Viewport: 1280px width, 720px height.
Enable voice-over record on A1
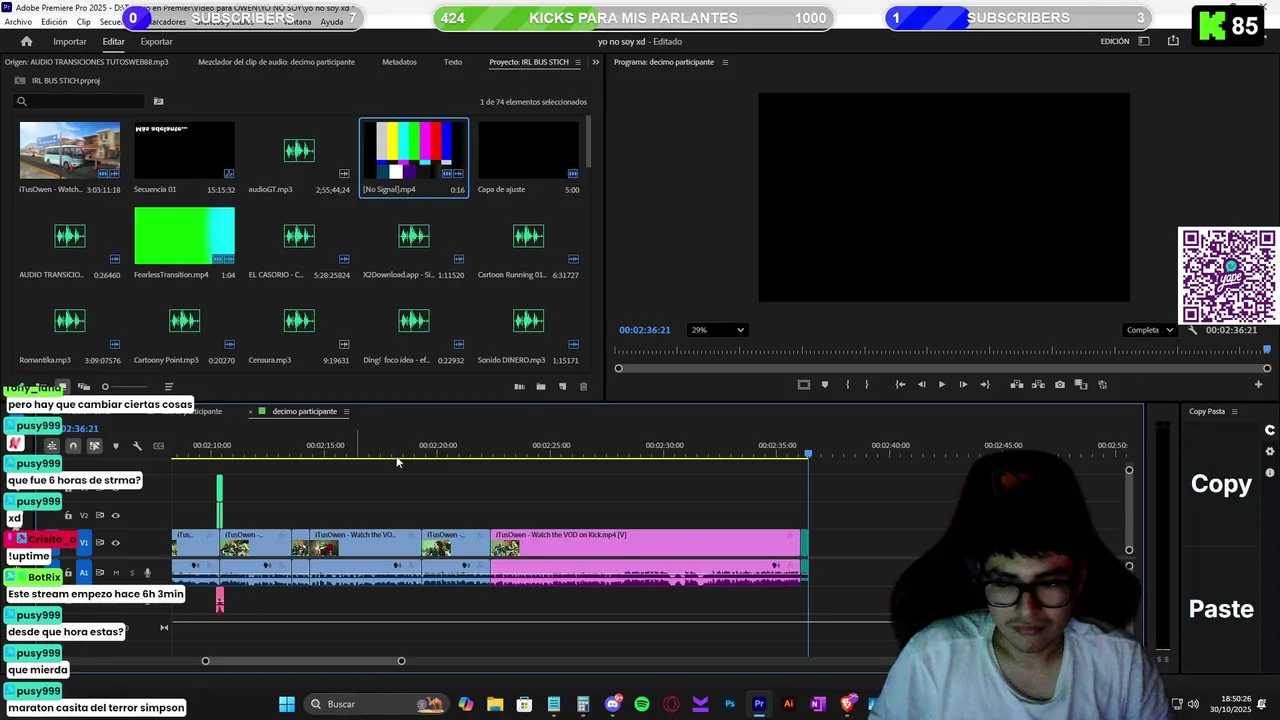coord(147,573)
